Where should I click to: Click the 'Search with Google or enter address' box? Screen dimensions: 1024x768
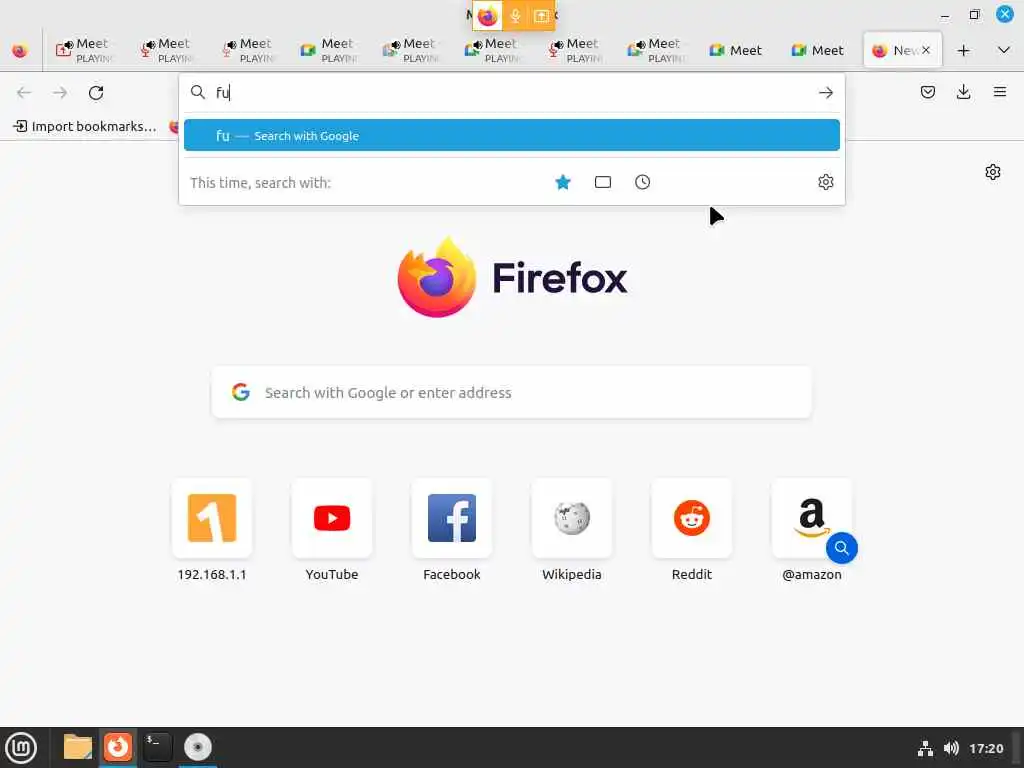[511, 392]
